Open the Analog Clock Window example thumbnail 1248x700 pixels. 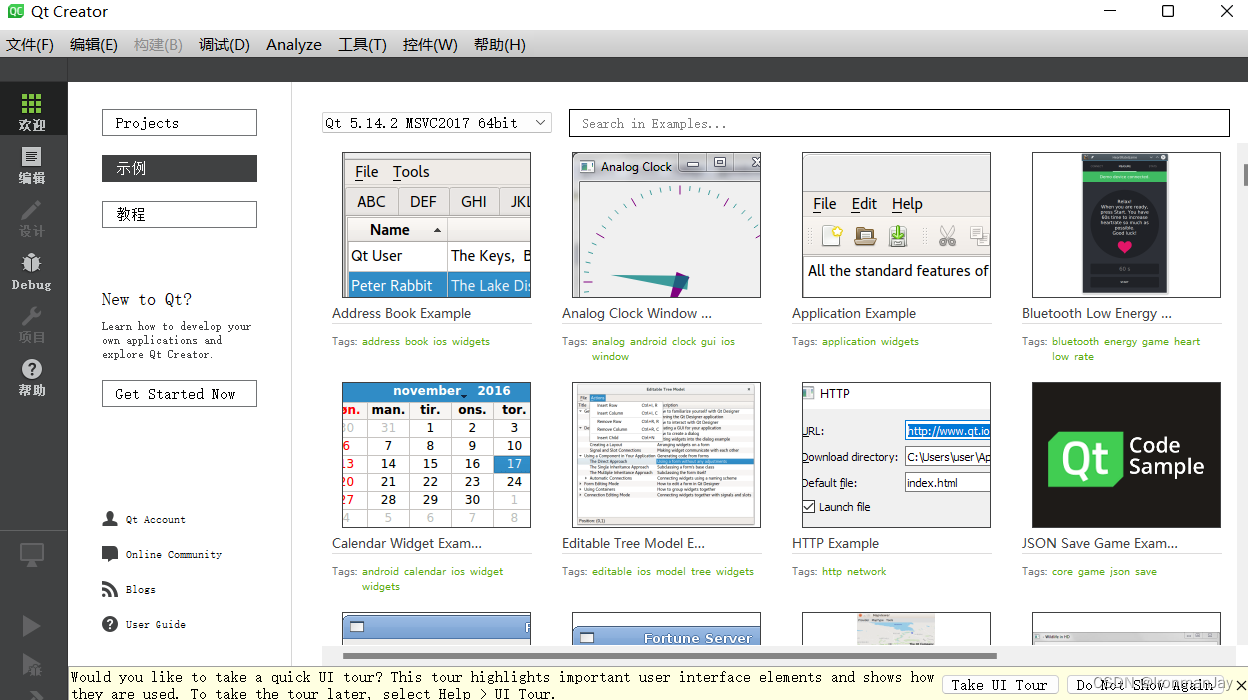coord(666,225)
